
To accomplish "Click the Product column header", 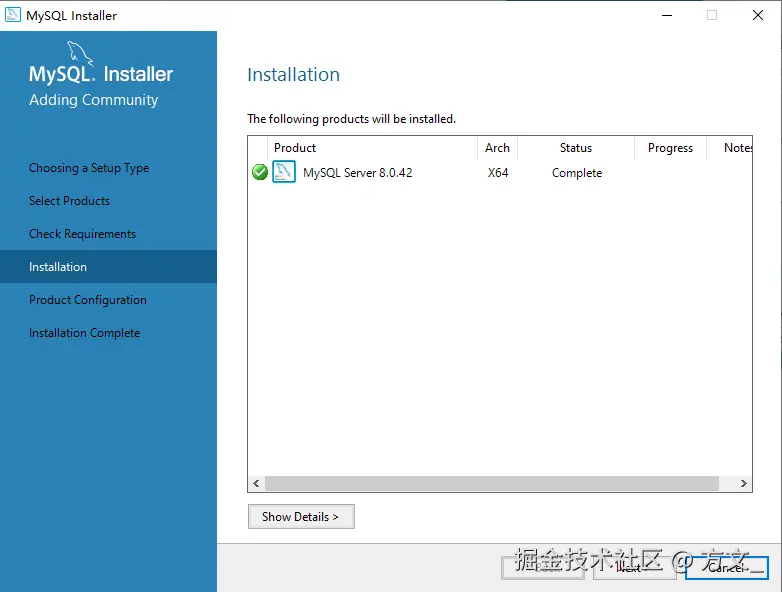I will click(373, 148).
